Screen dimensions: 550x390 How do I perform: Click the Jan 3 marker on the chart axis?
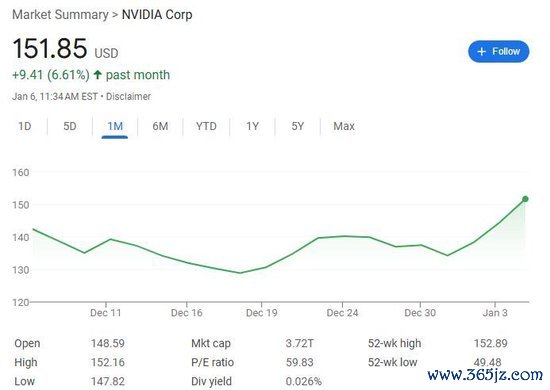pos(495,312)
